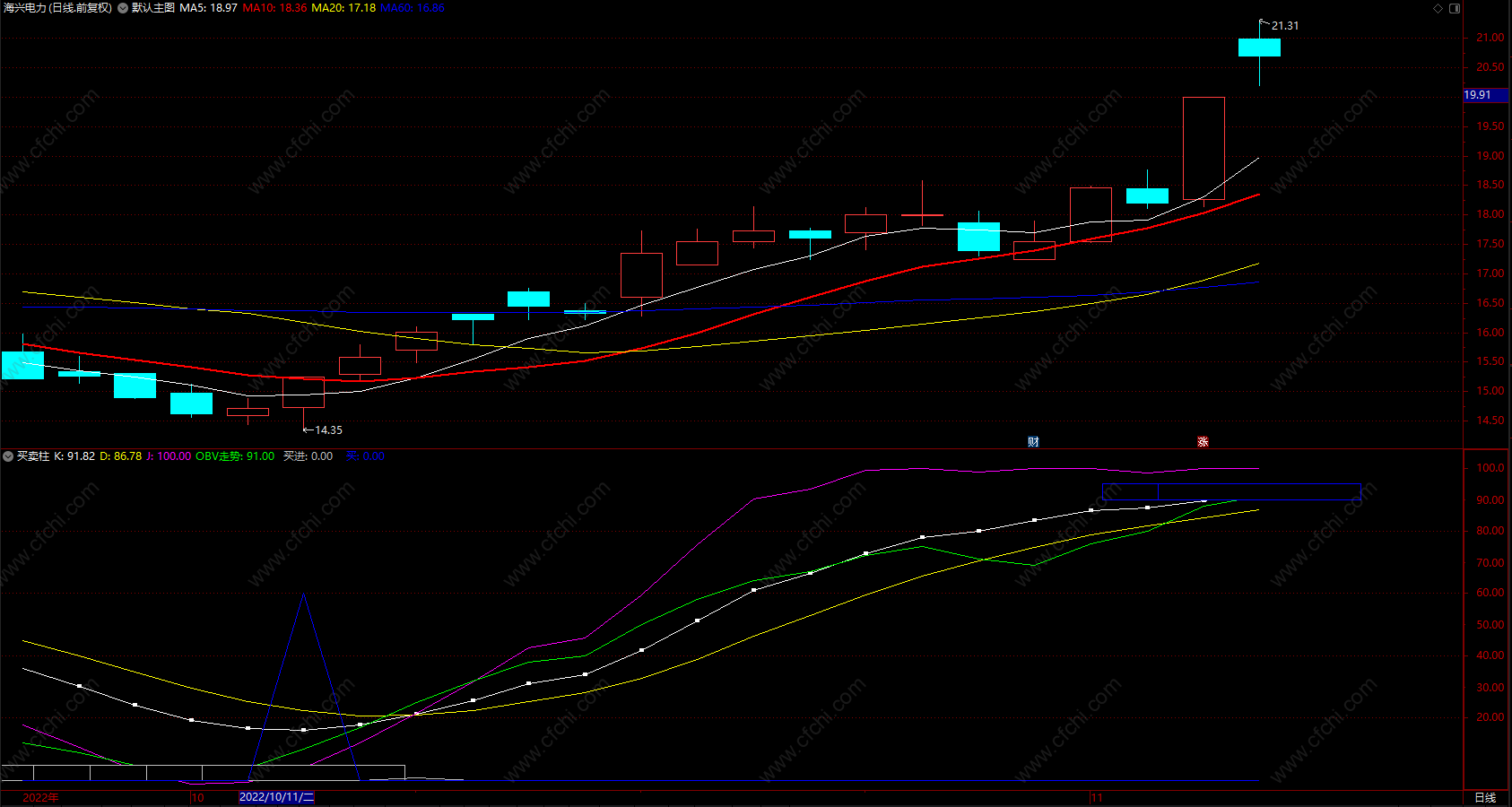
Task: Click the blue 买: 0.00 indicator value
Action: point(365,456)
